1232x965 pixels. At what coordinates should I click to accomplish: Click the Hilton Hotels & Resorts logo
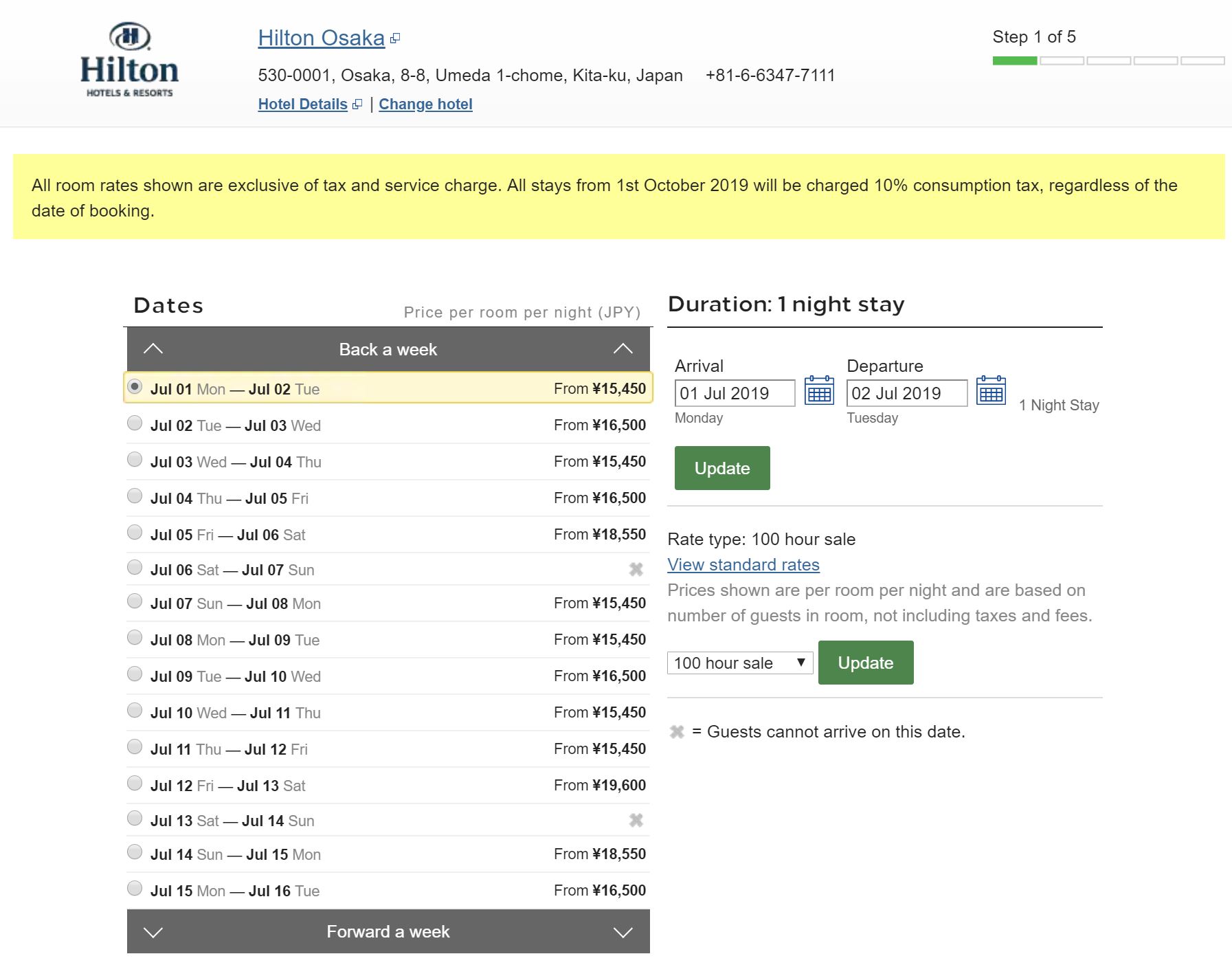pyautogui.click(x=129, y=60)
